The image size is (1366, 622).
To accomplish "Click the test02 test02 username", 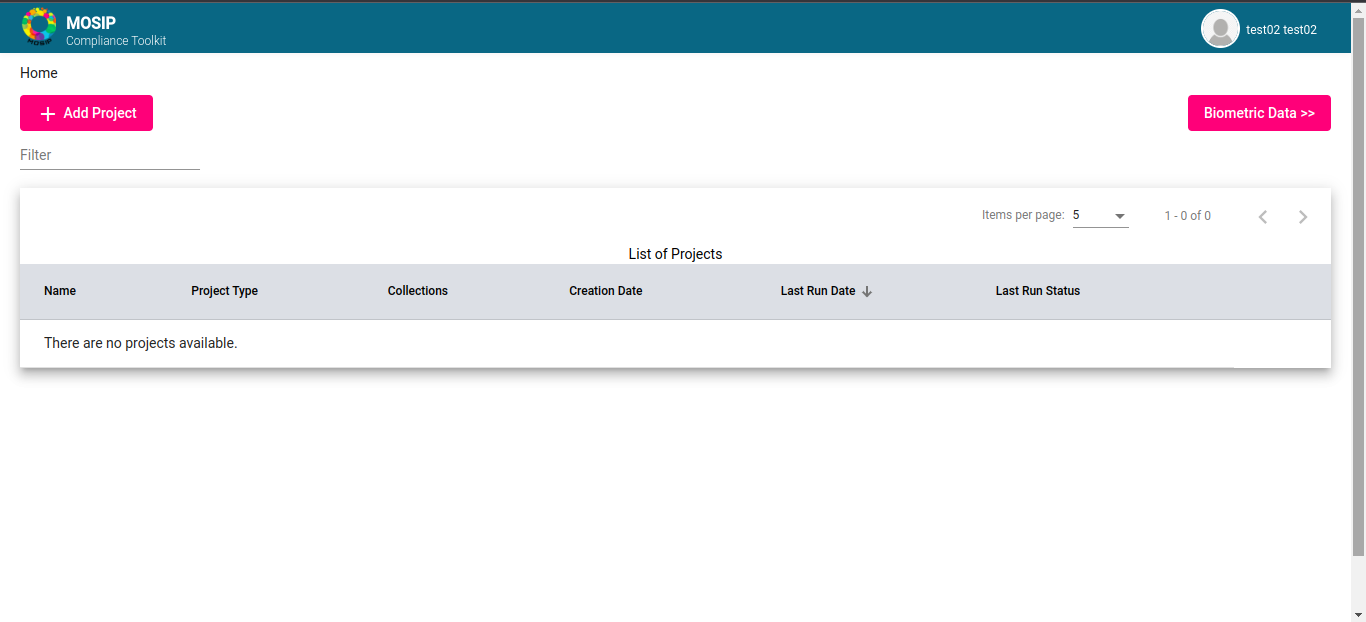I will click(x=1281, y=30).
